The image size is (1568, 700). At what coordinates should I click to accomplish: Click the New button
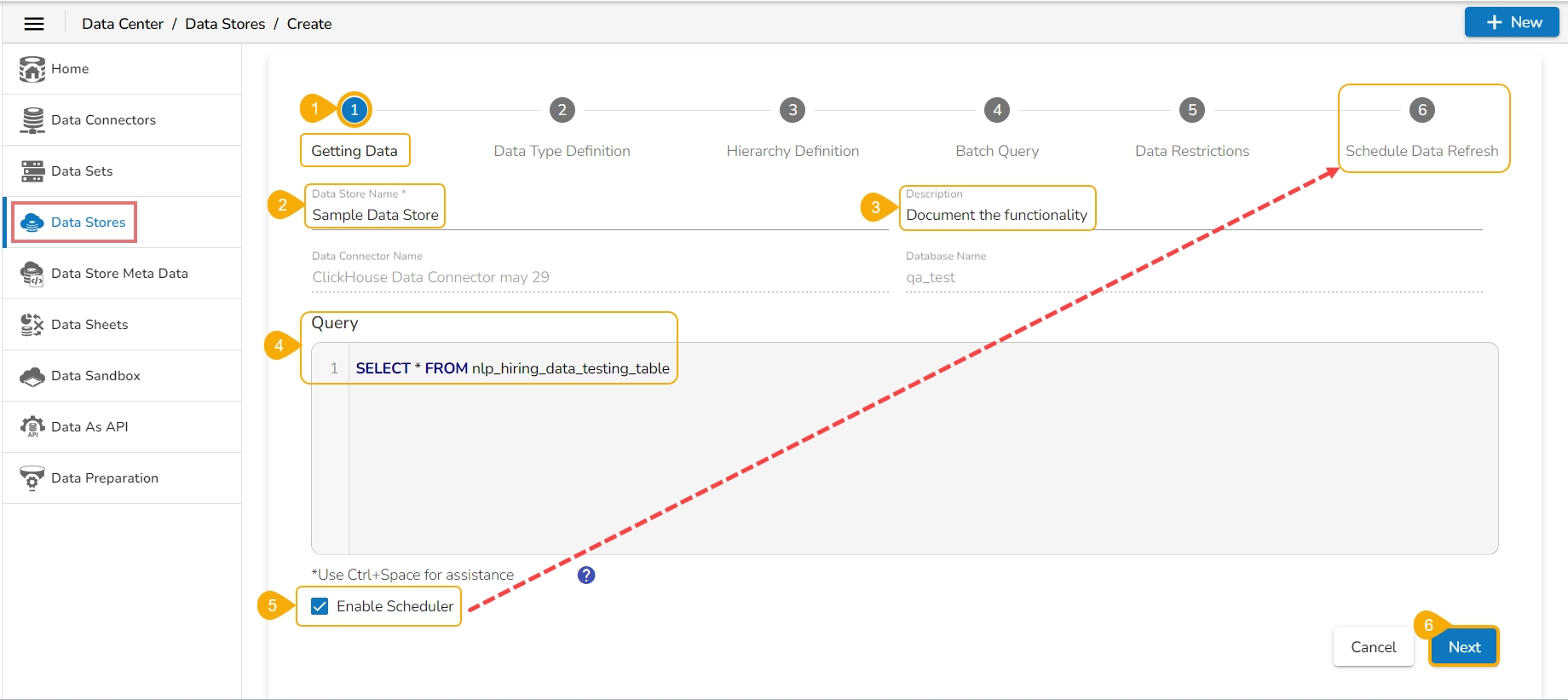pos(1511,23)
